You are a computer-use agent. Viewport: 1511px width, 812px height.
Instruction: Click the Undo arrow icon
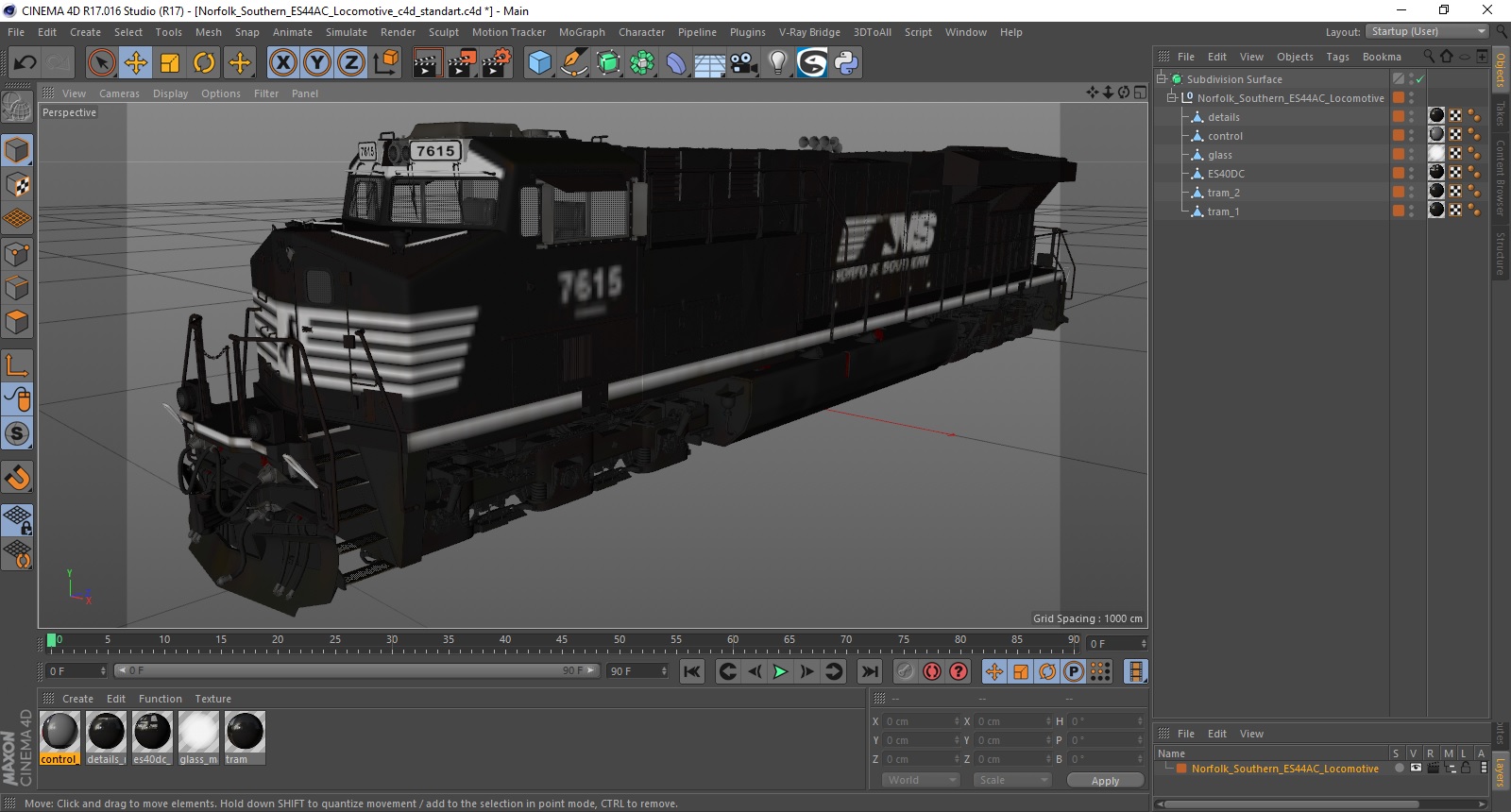point(25,63)
